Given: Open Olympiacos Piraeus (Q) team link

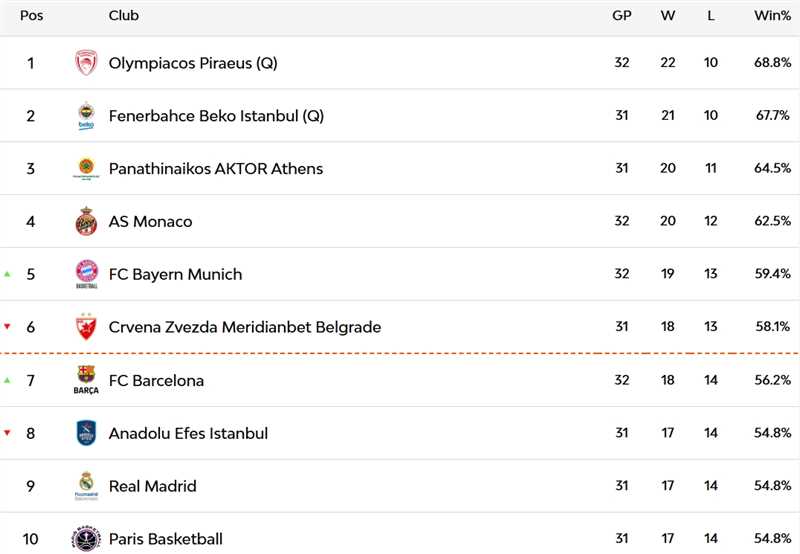Looking at the screenshot, I should [193, 63].
